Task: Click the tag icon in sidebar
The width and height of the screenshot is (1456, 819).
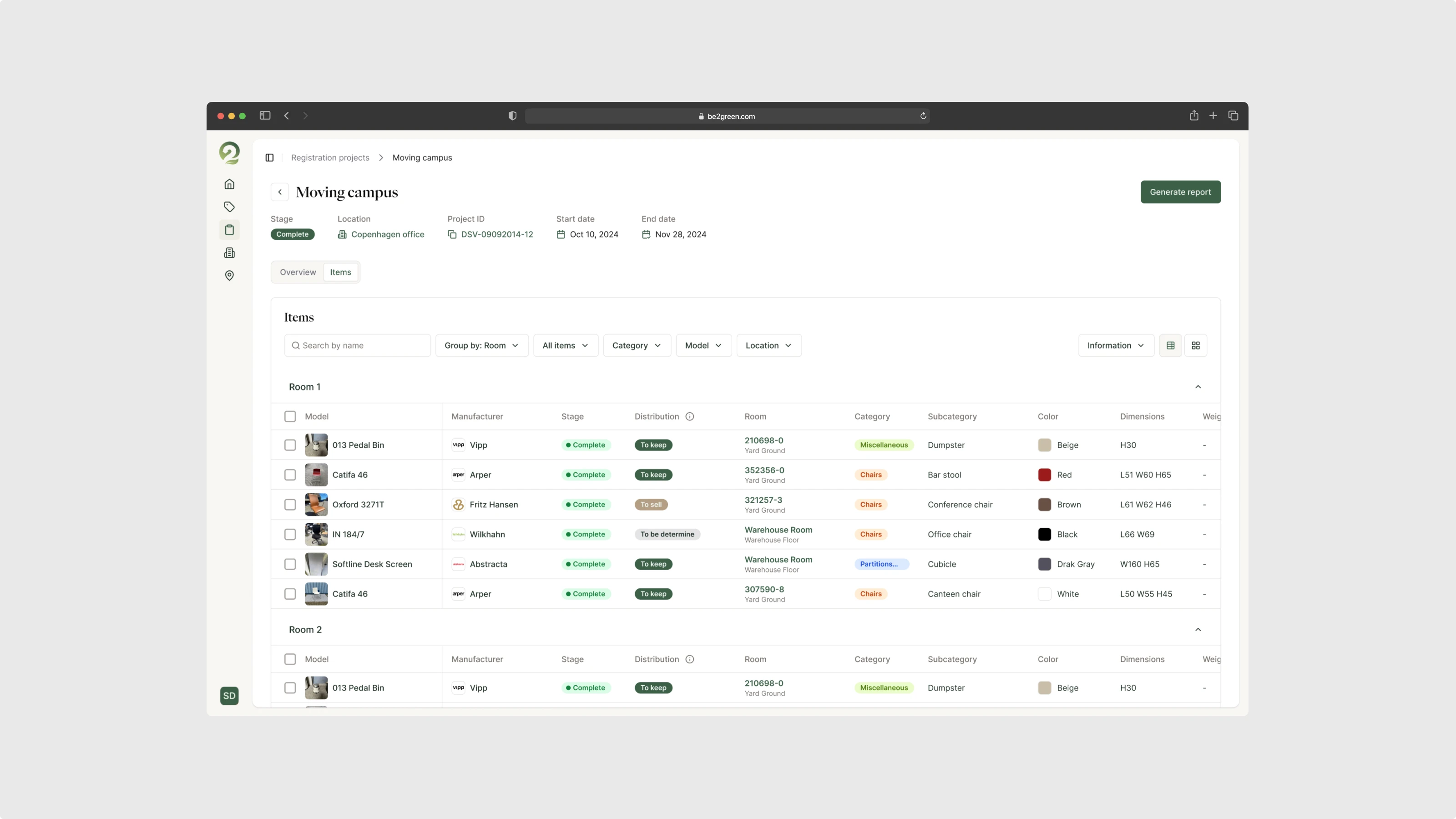Action: pos(229,207)
